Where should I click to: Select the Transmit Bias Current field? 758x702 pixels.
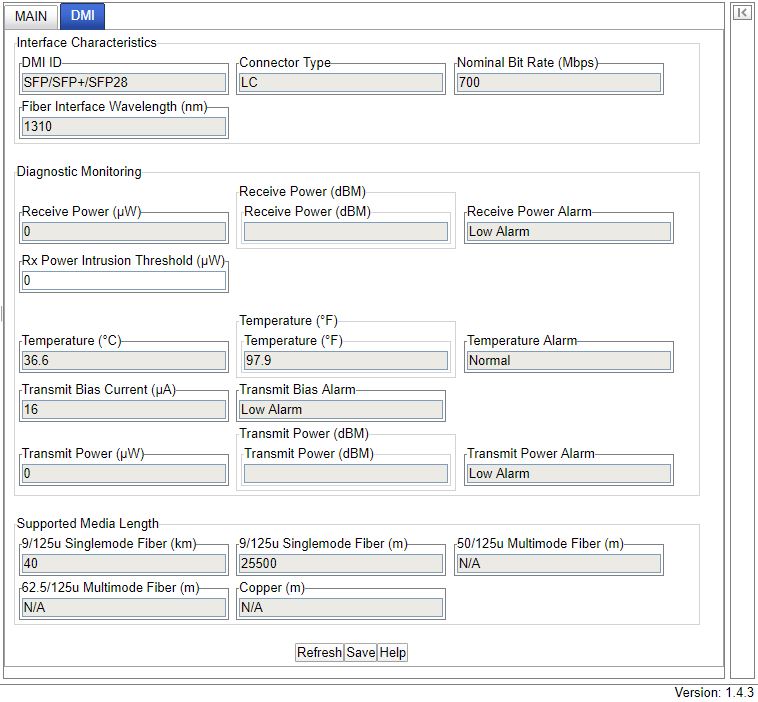[124, 410]
